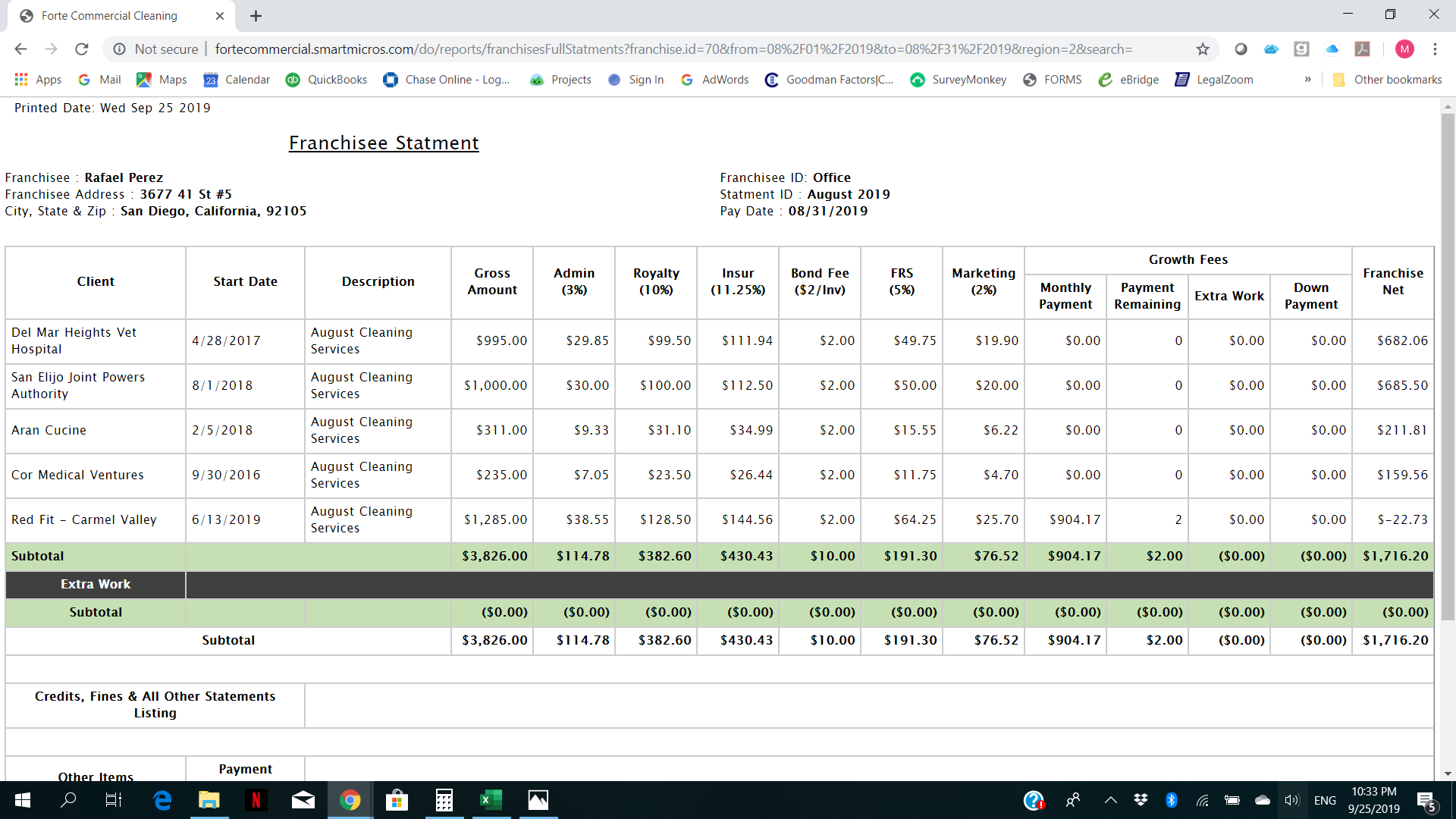
Task: Launch Microsoft Edge from taskbar
Action: tap(162, 800)
